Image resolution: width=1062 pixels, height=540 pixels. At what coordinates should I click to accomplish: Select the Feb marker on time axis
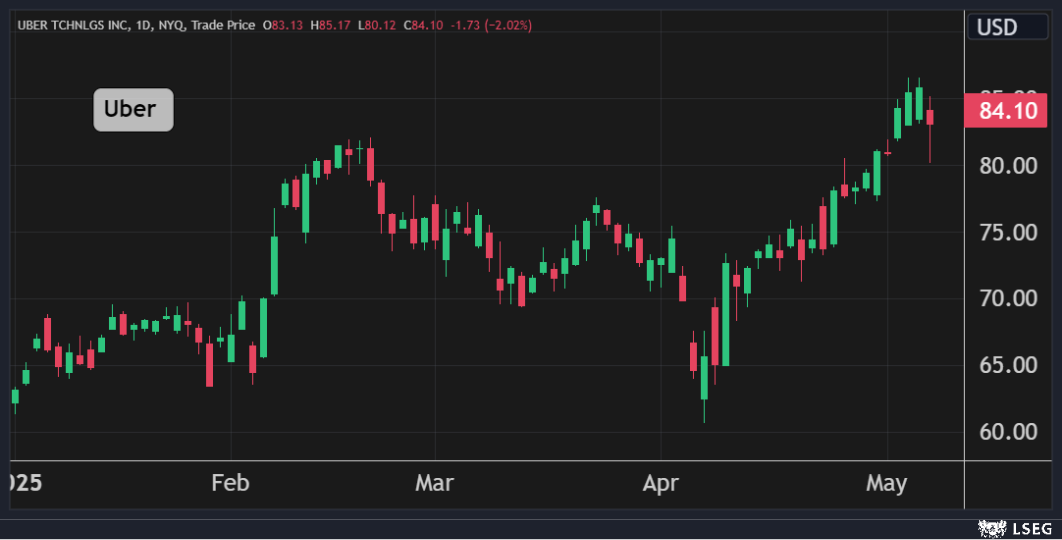[x=229, y=483]
